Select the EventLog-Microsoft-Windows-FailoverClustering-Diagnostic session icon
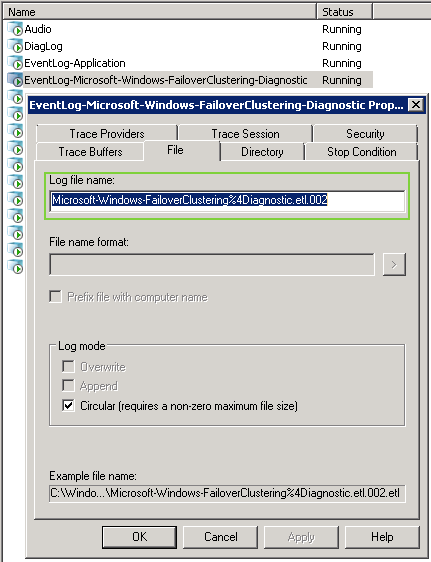 tap(15, 80)
